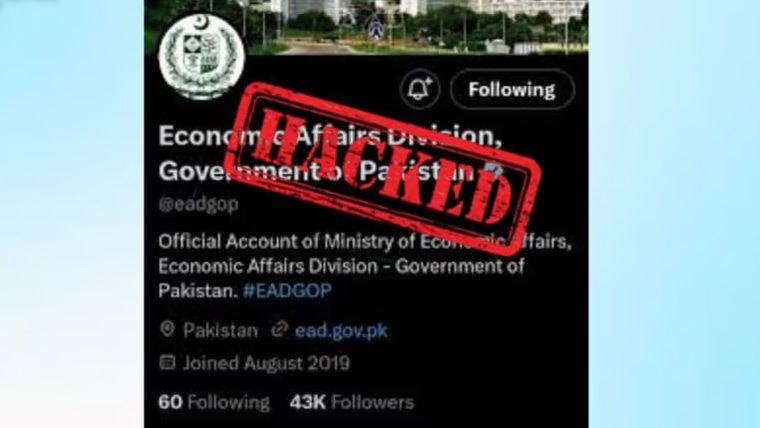
Task: Click the @eadgop handle
Action: 198,204
